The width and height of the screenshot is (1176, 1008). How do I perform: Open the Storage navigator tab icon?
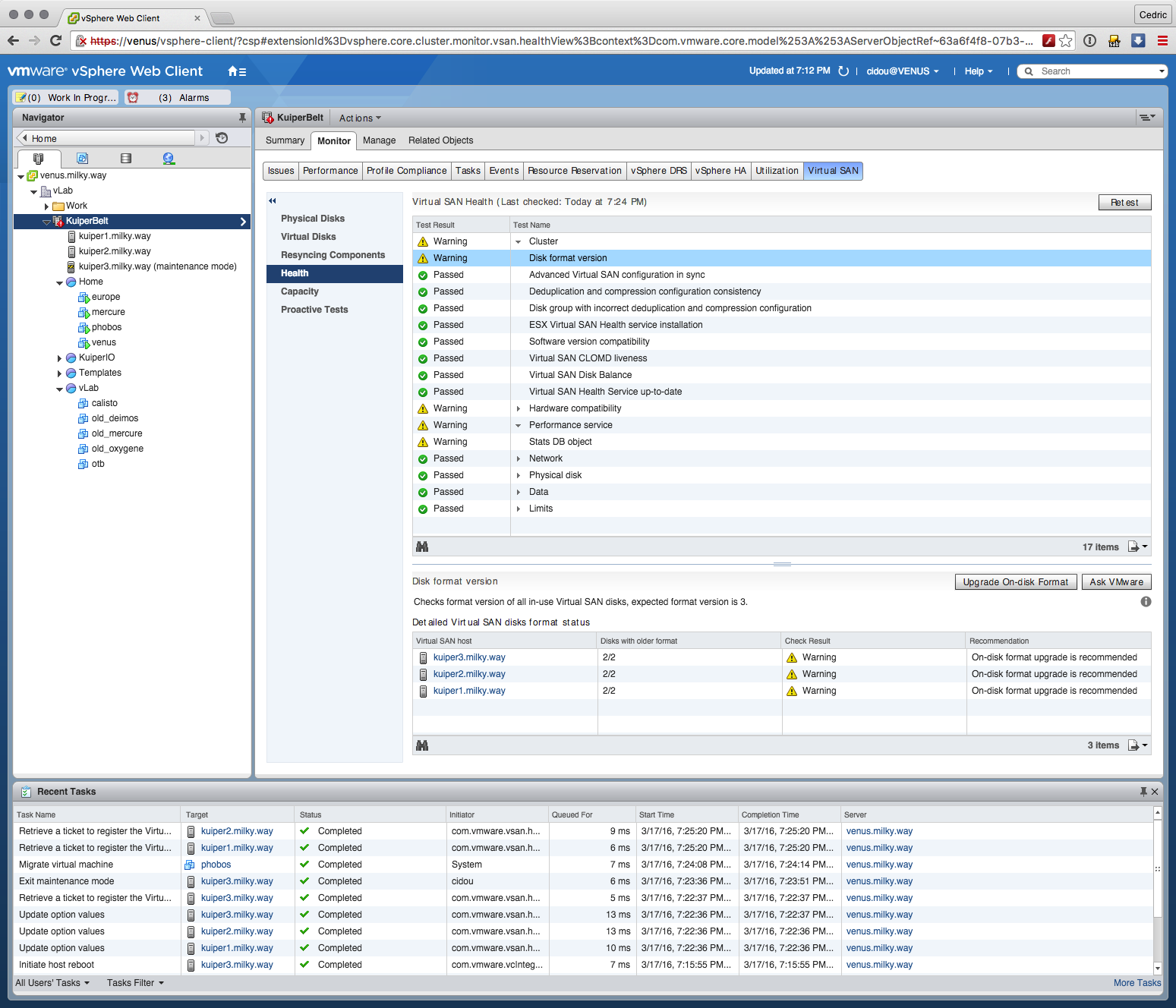[x=126, y=159]
